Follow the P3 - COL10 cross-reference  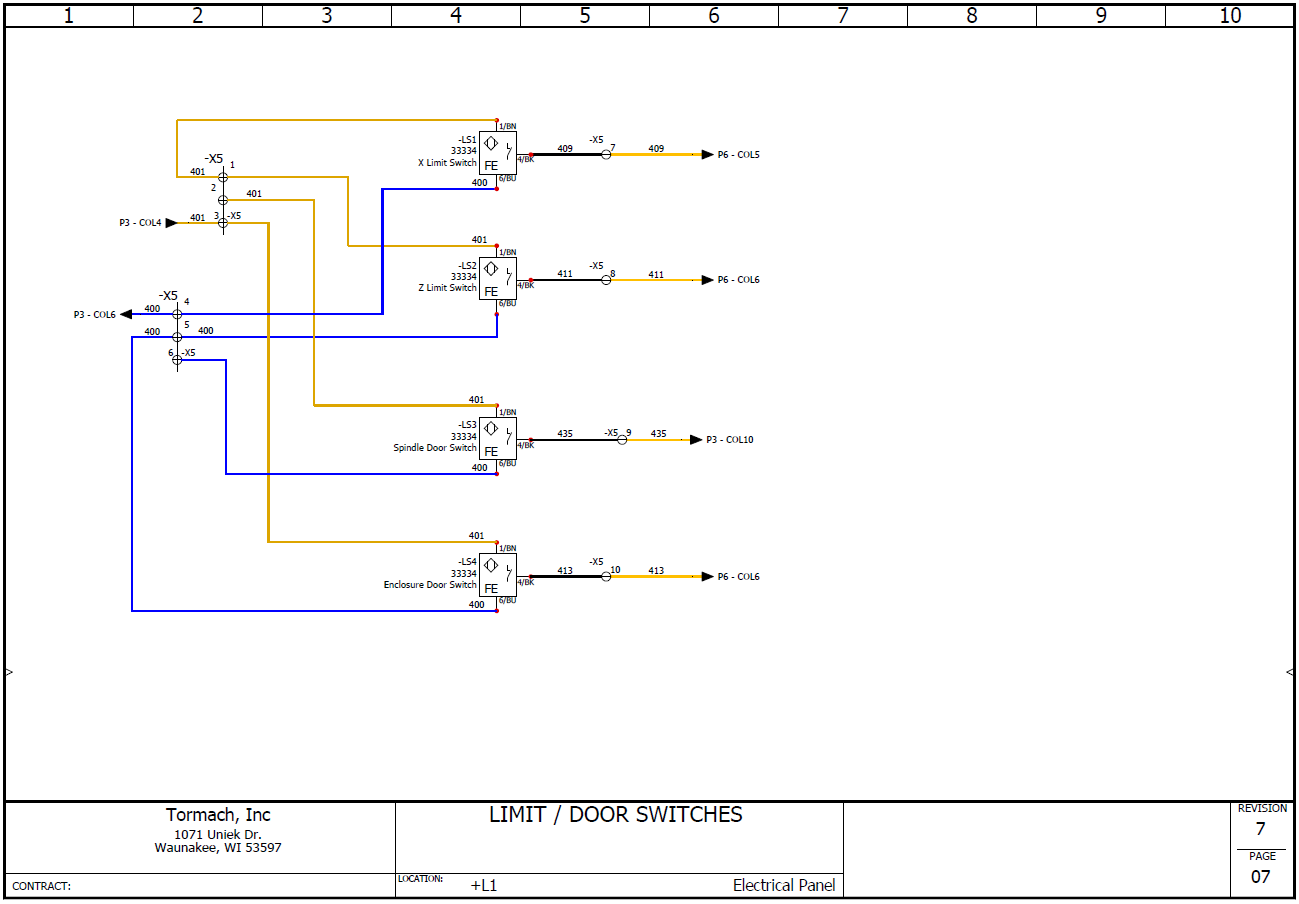[729, 440]
